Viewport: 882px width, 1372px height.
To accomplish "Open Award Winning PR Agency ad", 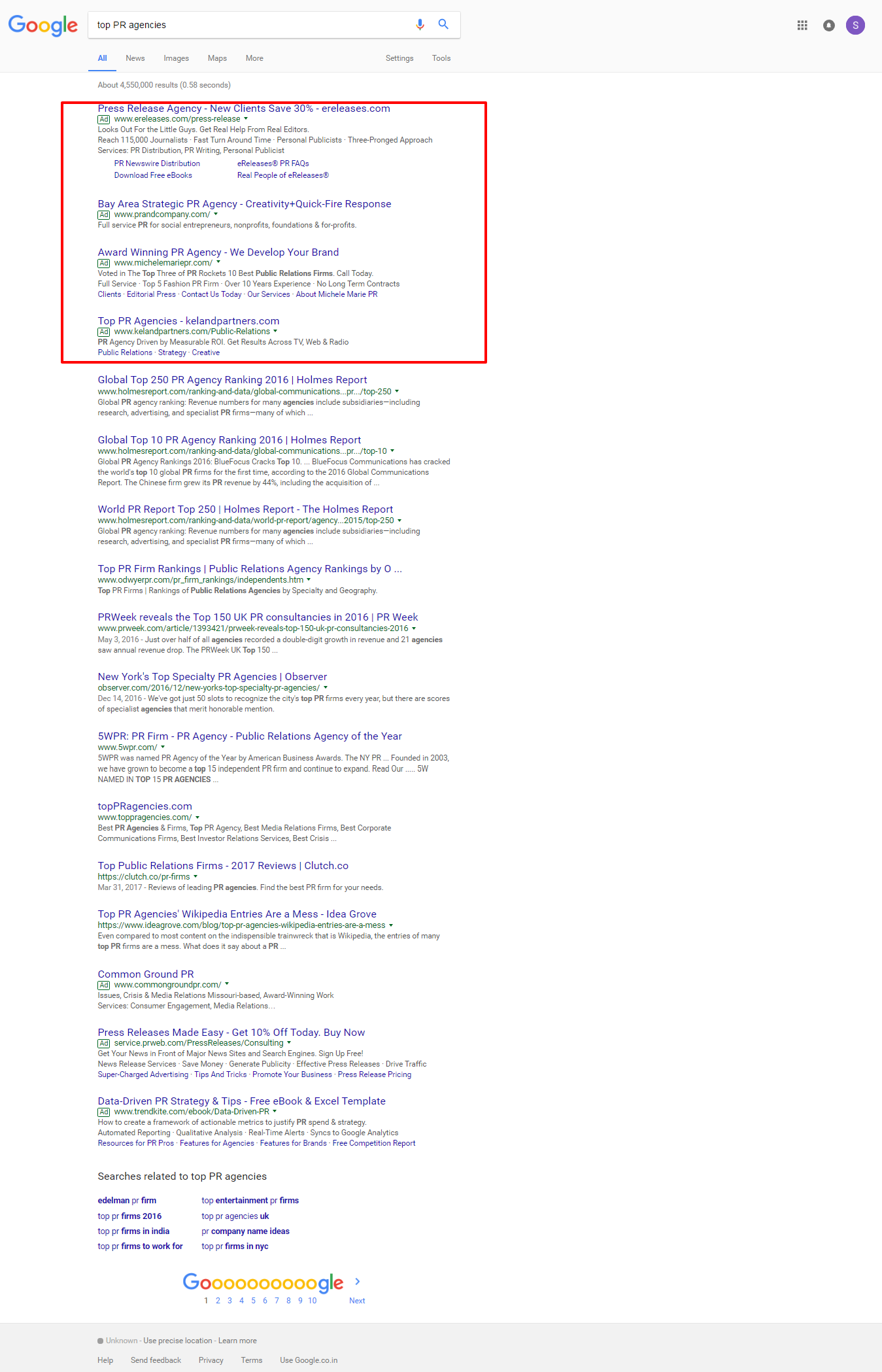I will tap(218, 252).
